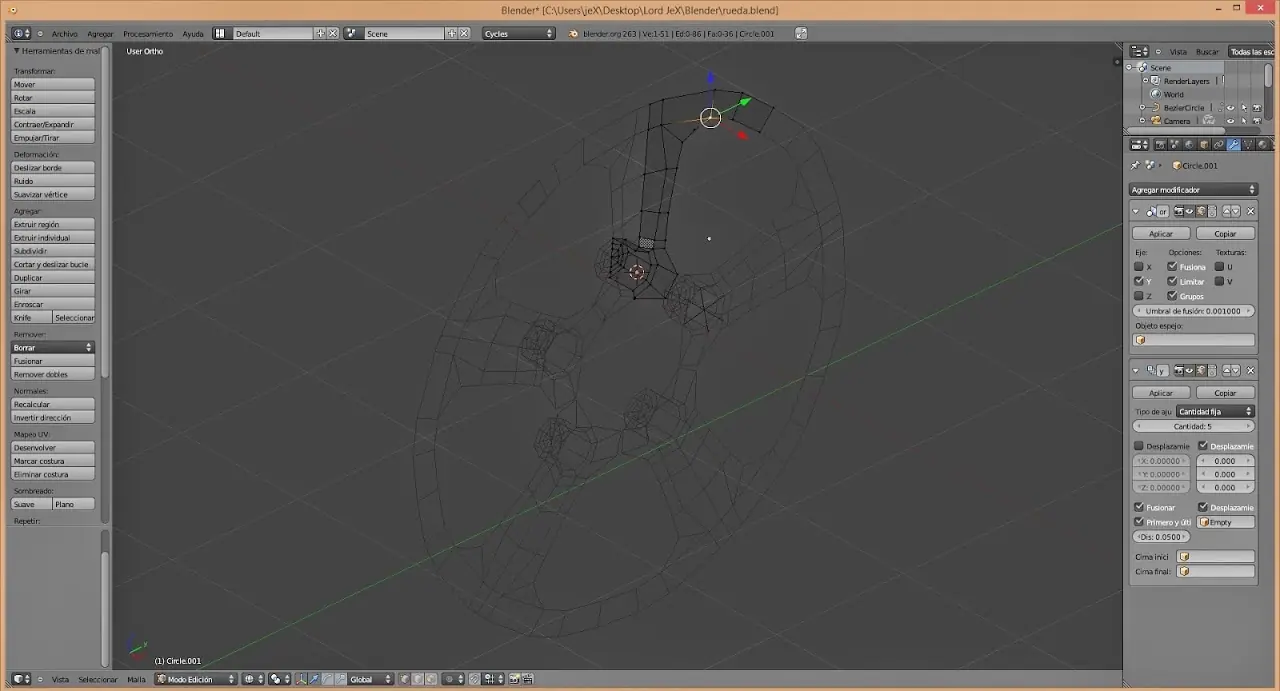Delete the array modifier with its X
1280x691 pixels.
pyautogui.click(x=1250, y=370)
